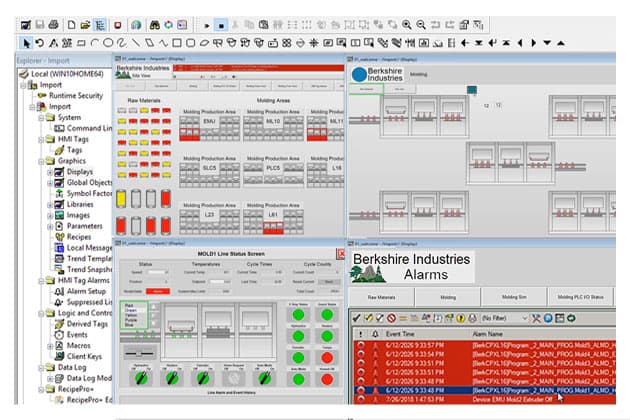Expand the Displays folder in Graphics
Image resolution: width=630 pixels, height=420 pixels.
50,171
